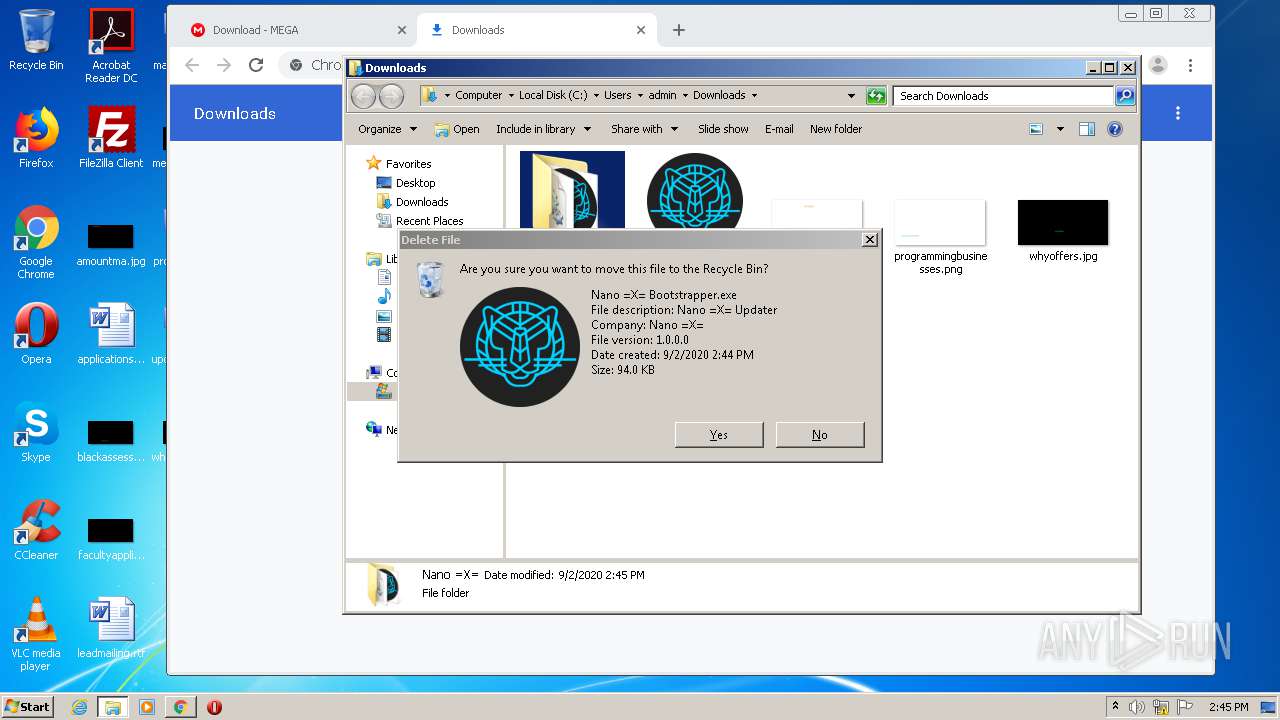
Task: Click the Explorer Forward arrow button
Action: [x=391, y=96]
